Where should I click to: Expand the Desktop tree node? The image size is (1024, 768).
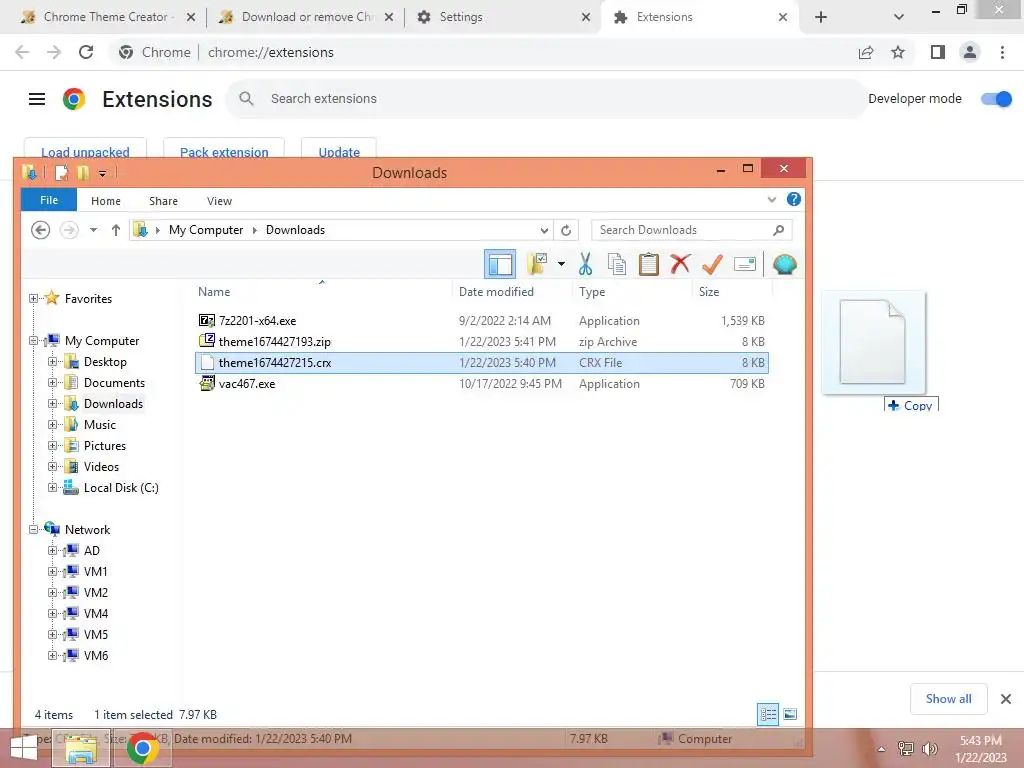[x=52, y=361]
